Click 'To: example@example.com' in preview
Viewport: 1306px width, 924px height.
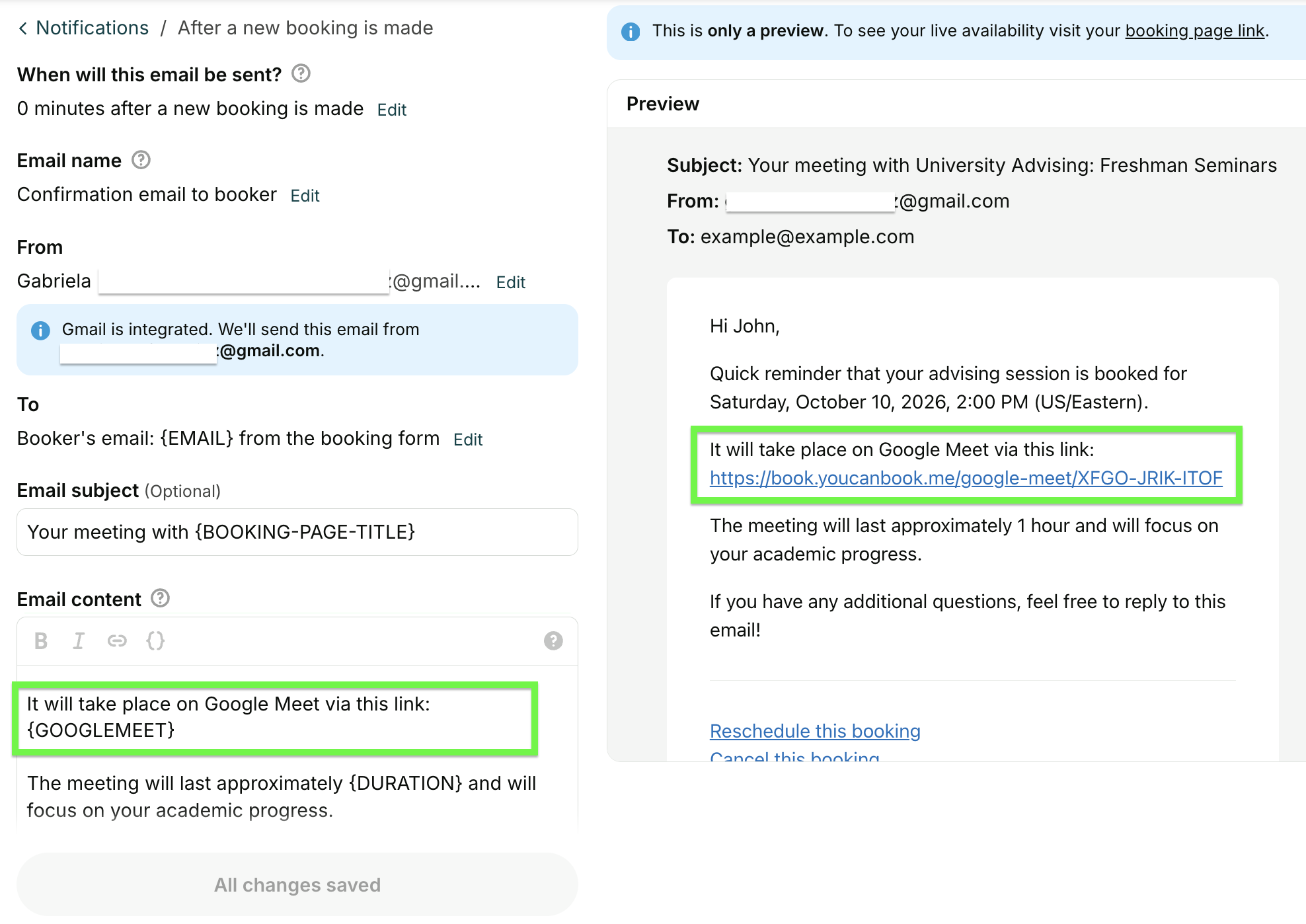[x=790, y=237]
